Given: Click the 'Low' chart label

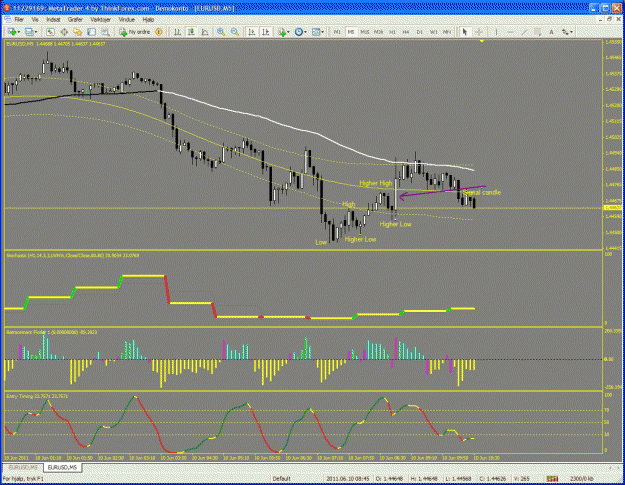Looking at the screenshot, I should click(x=321, y=242).
